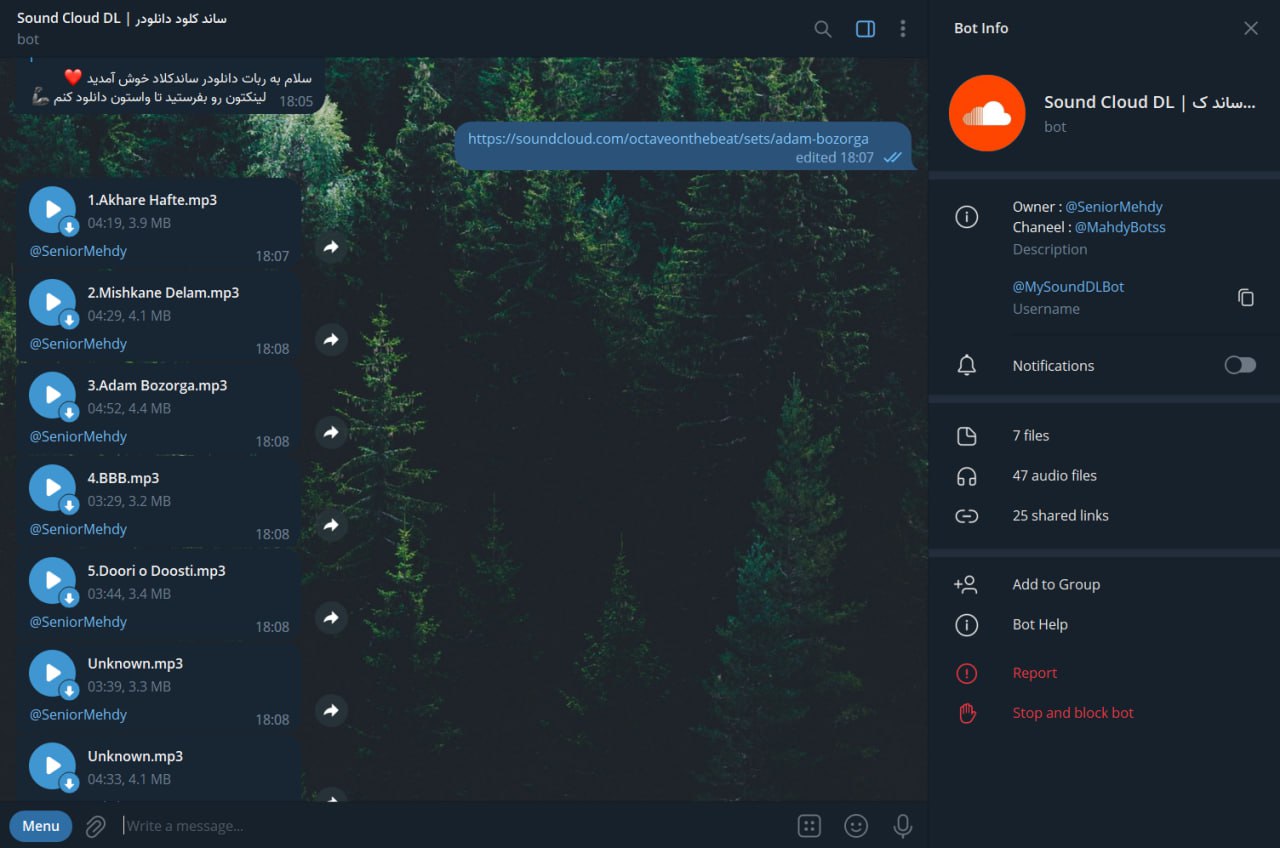Forward the 1.Akhare Hafte.mp3 message

tap(331, 246)
